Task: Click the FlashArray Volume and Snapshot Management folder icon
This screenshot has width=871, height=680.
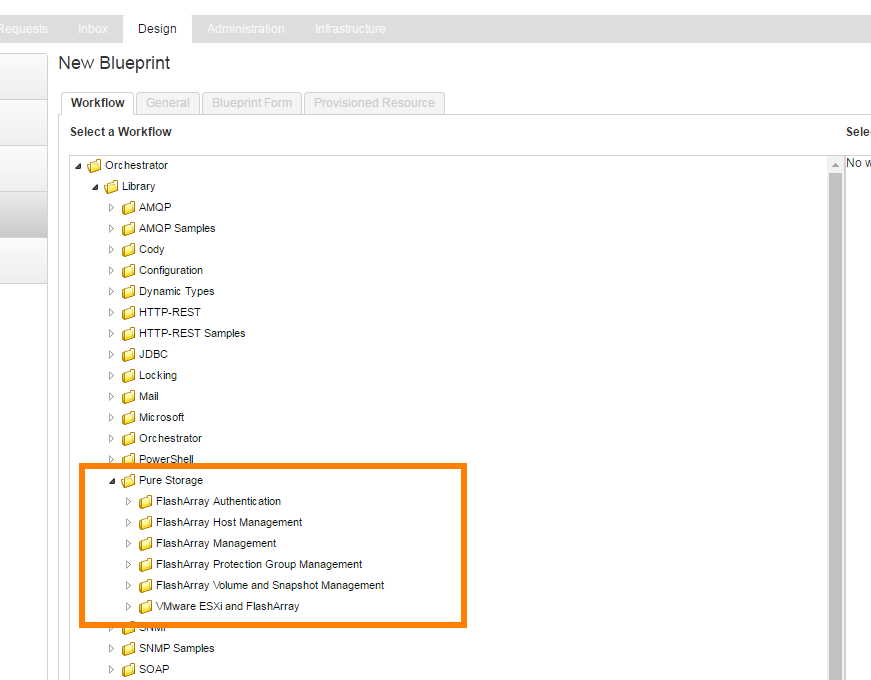Action: click(x=146, y=586)
